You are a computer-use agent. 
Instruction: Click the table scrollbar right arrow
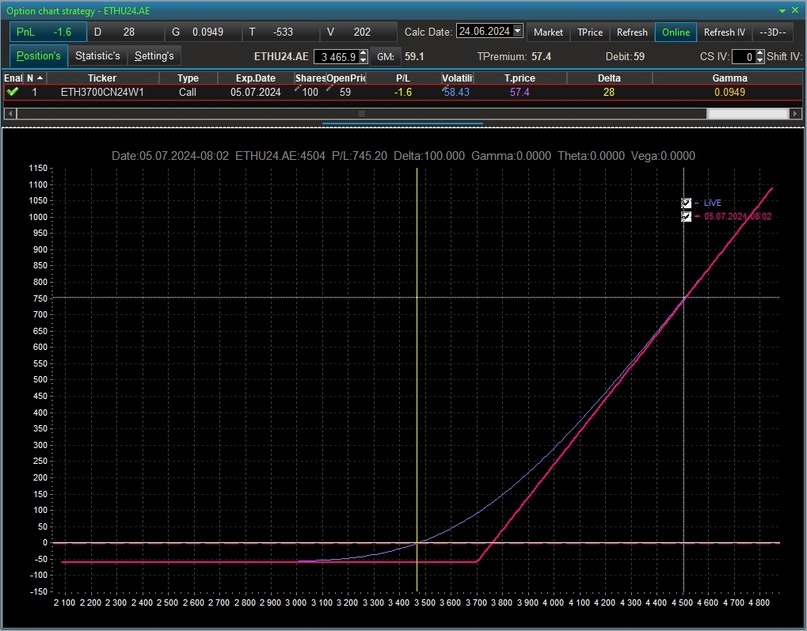coord(795,113)
